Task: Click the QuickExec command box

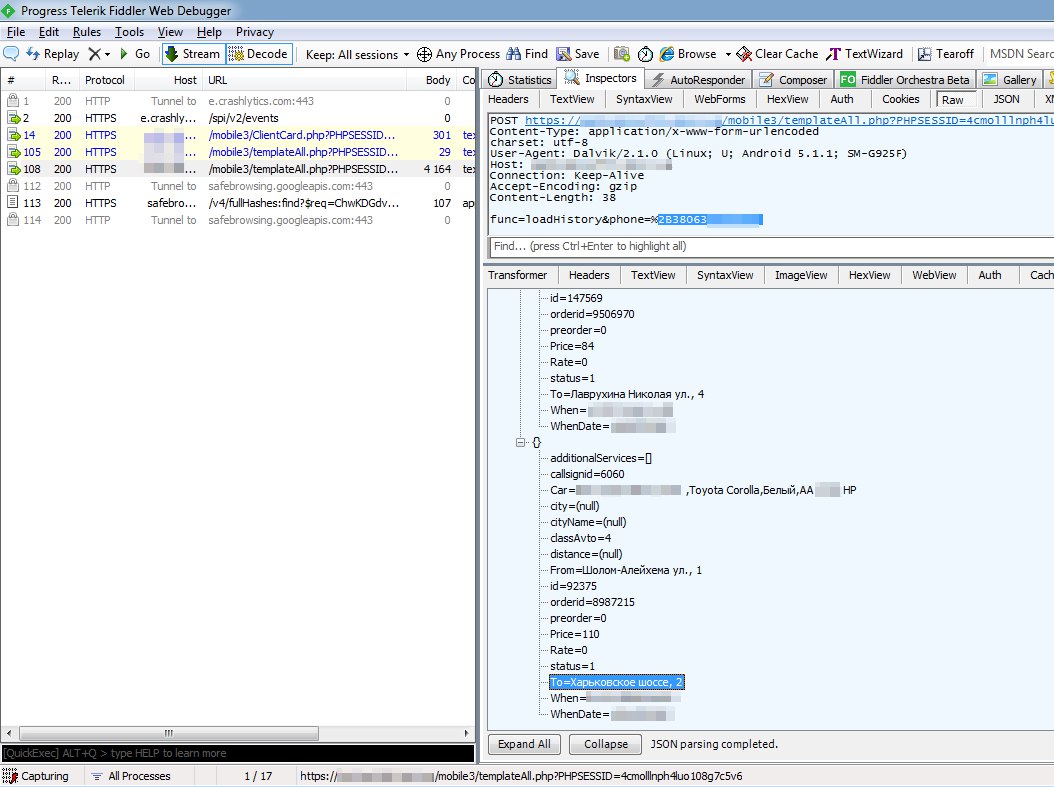Action: click(x=238, y=753)
